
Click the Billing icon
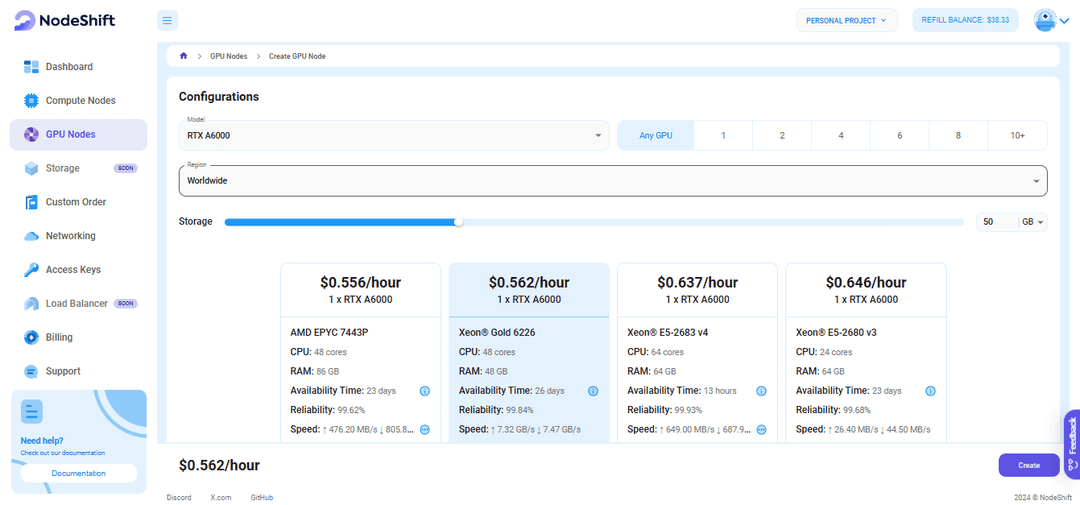click(31, 337)
